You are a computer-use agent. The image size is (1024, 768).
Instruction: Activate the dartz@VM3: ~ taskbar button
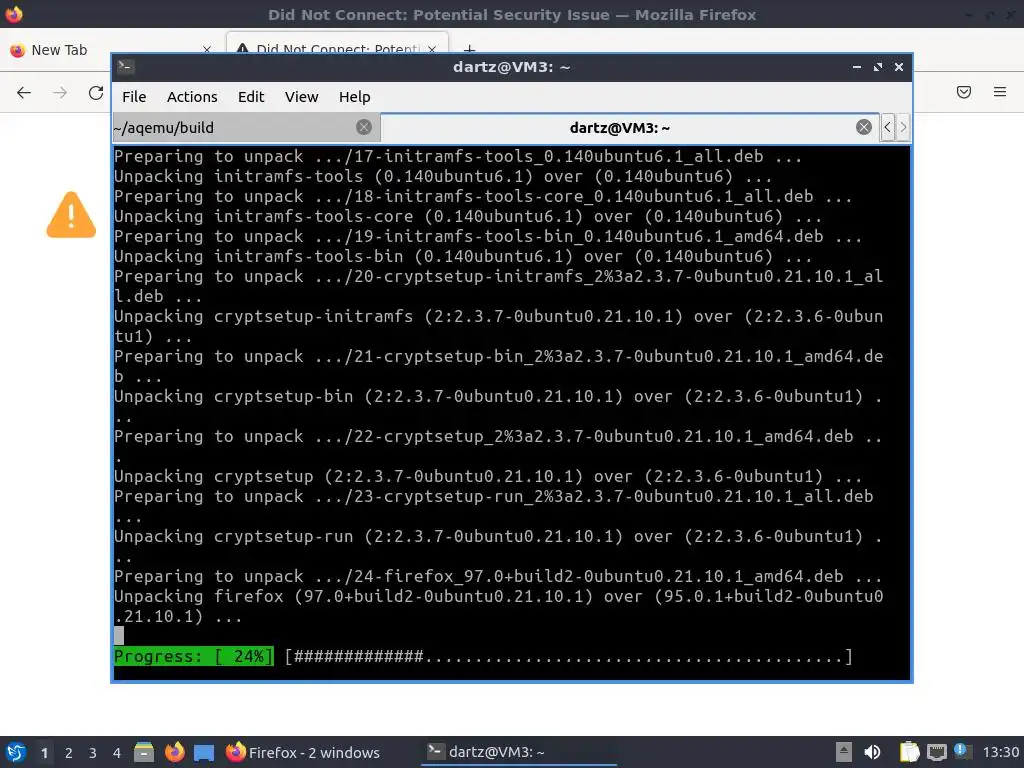pyautogui.click(x=519, y=752)
